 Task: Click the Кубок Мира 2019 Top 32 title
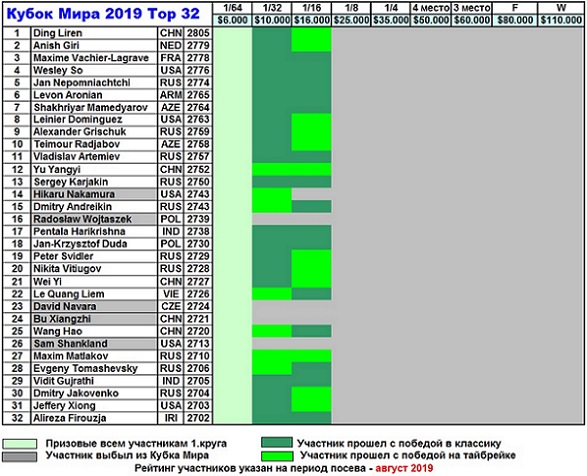[103, 13]
